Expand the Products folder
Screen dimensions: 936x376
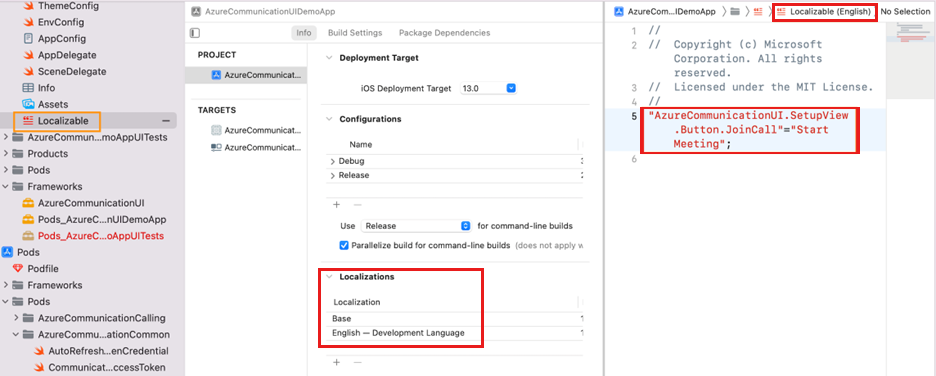[5, 153]
